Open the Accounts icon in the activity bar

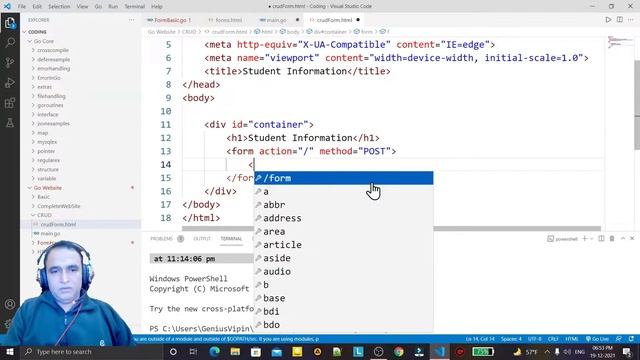click(x=10, y=304)
